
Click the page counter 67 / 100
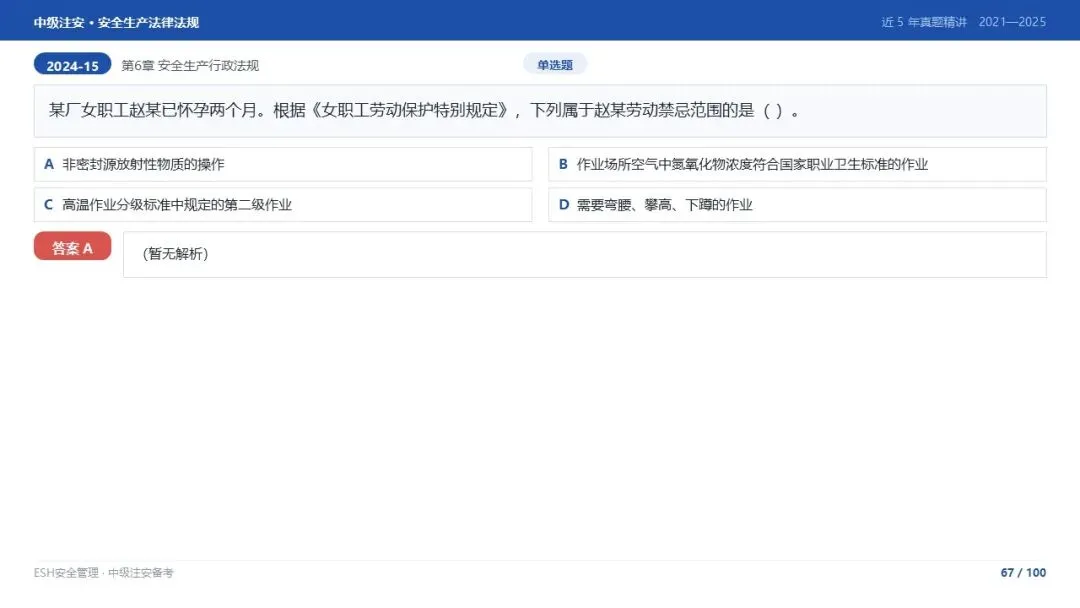tap(1024, 573)
